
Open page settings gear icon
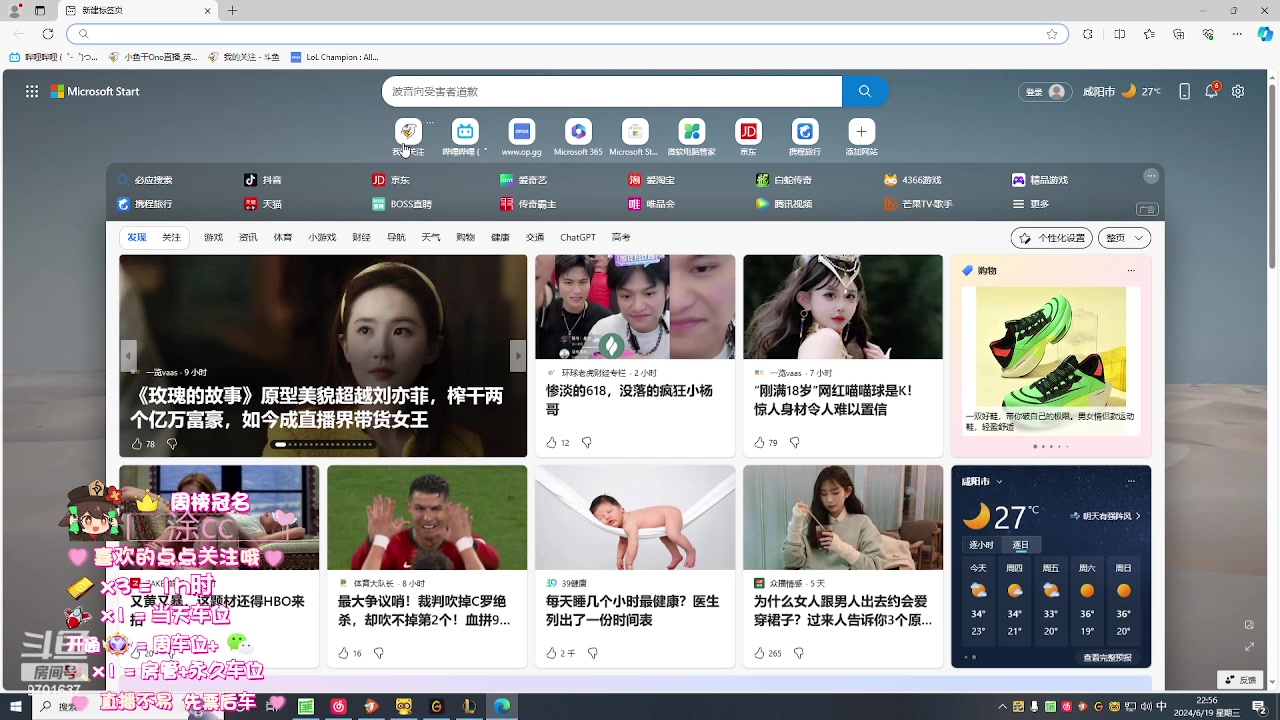pyautogui.click(x=1238, y=91)
